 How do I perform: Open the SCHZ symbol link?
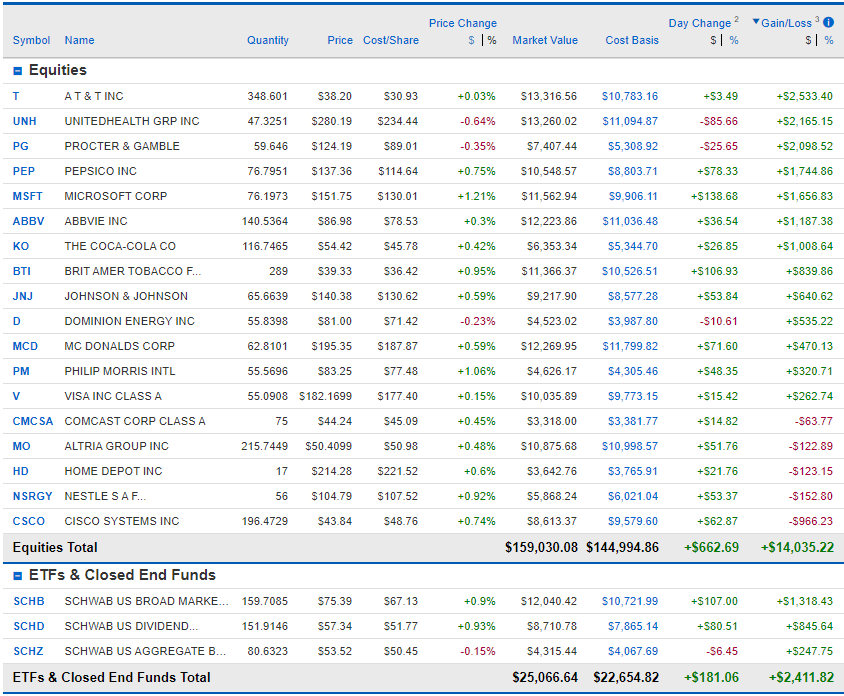tap(28, 652)
